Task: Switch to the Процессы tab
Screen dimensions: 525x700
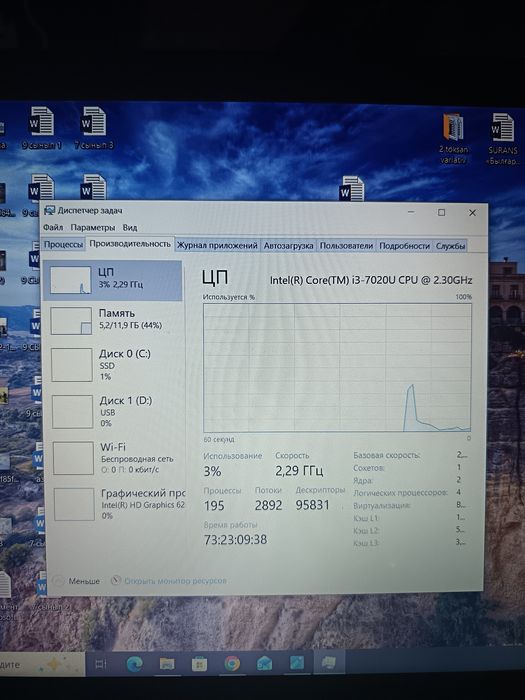Action: (63, 245)
